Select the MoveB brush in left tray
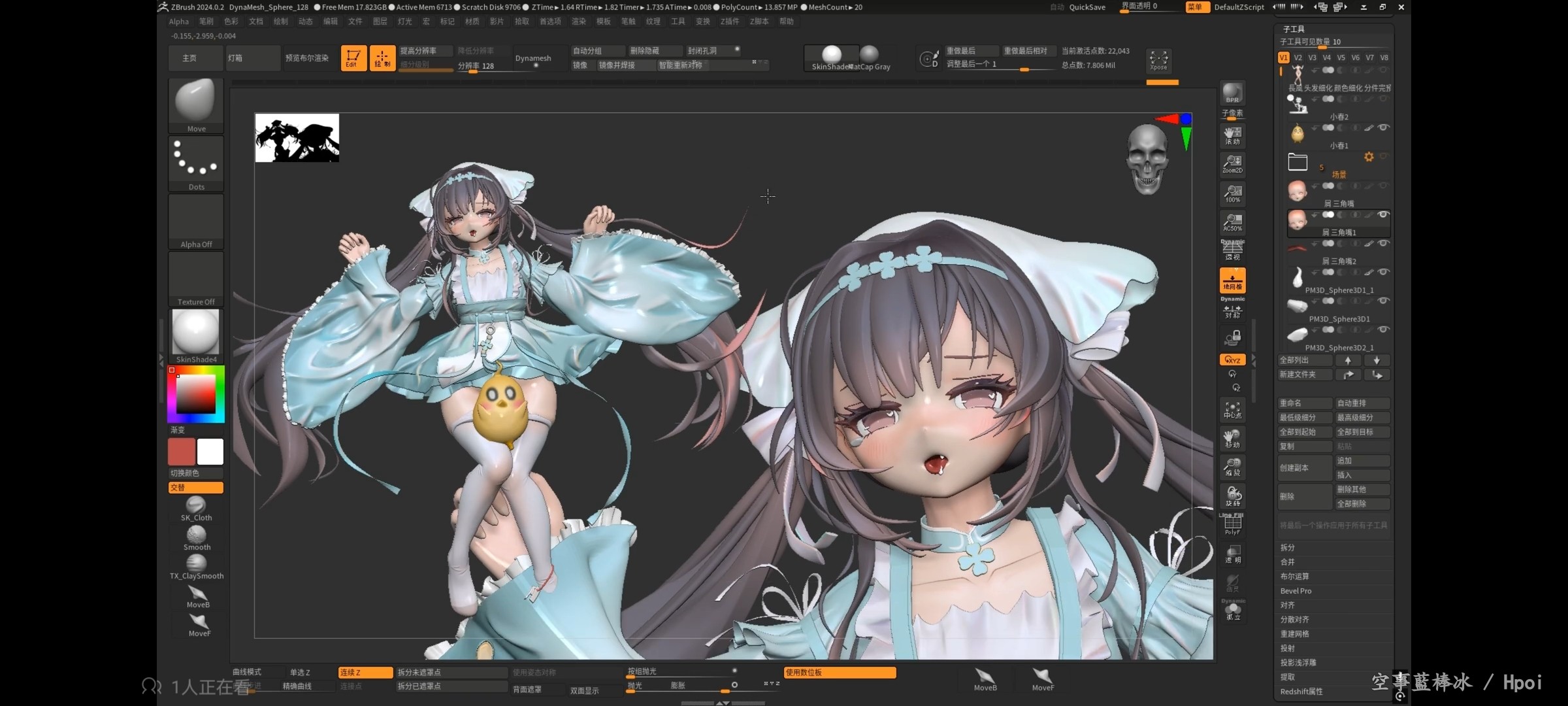The height and width of the screenshot is (706, 1568). coord(198,596)
